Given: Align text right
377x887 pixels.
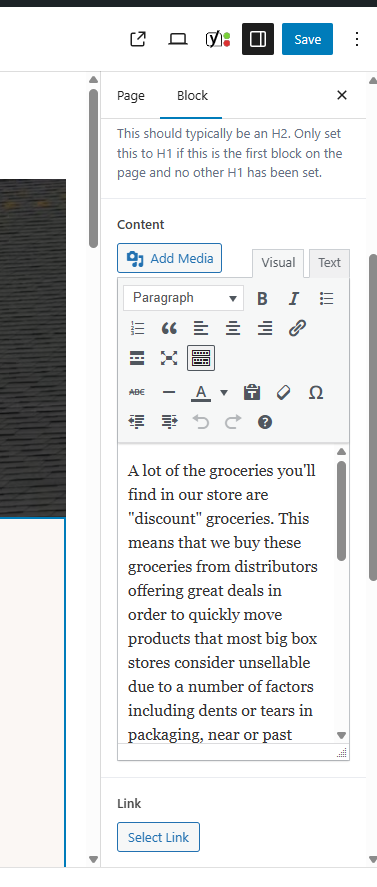Looking at the screenshot, I should coord(264,328).
